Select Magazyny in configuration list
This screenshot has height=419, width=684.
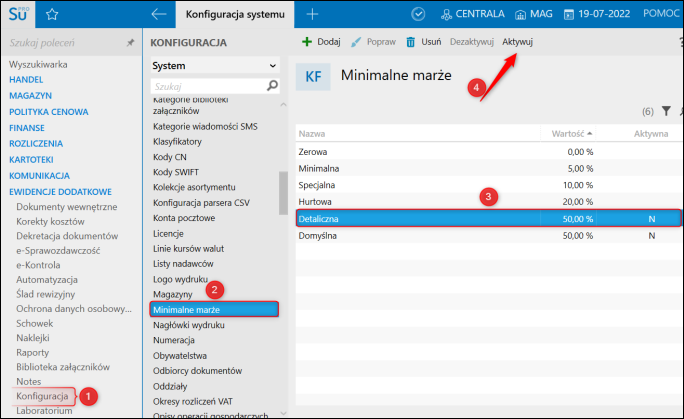(173, 294)
